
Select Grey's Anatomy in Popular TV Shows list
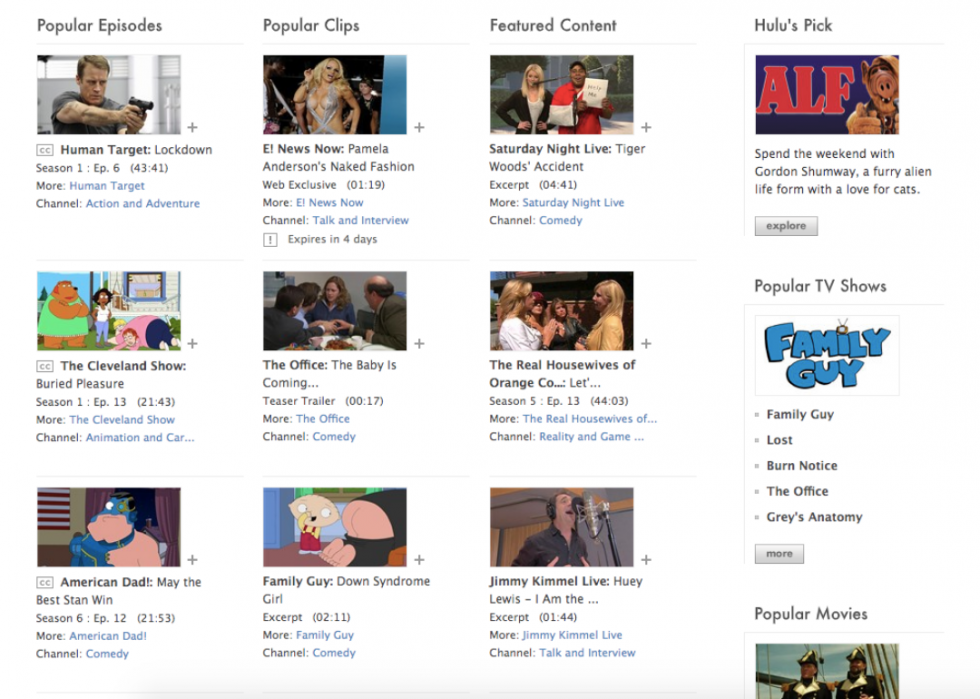[x=814, y=517]
